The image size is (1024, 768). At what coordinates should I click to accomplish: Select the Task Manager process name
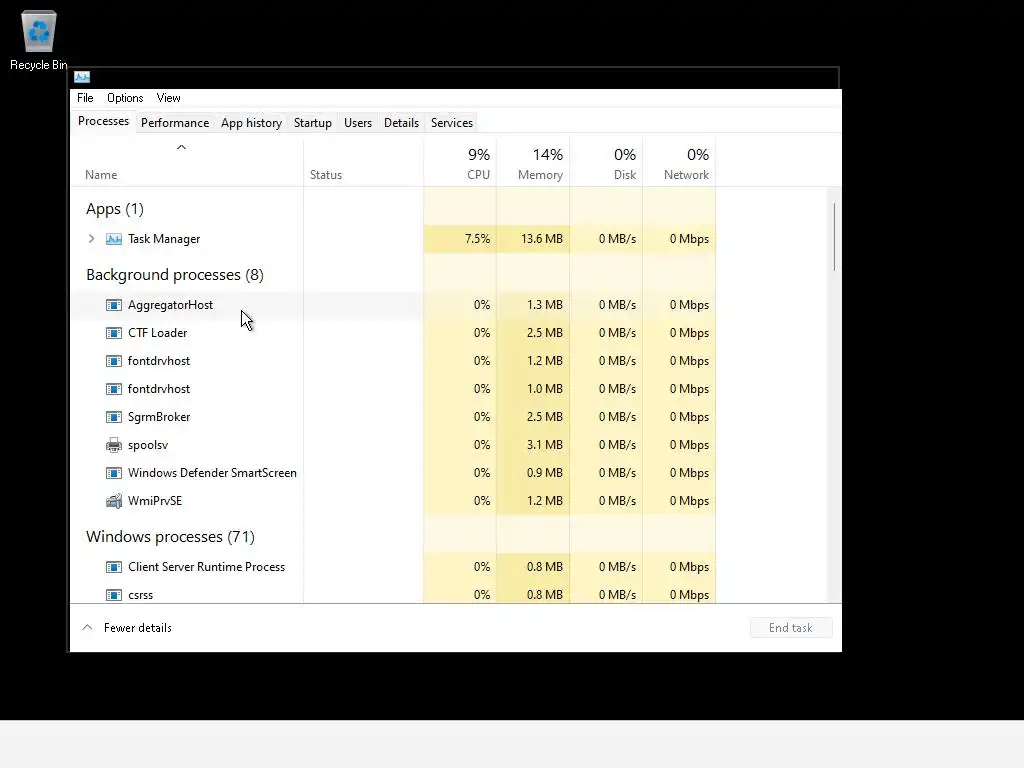coord(164,239)
